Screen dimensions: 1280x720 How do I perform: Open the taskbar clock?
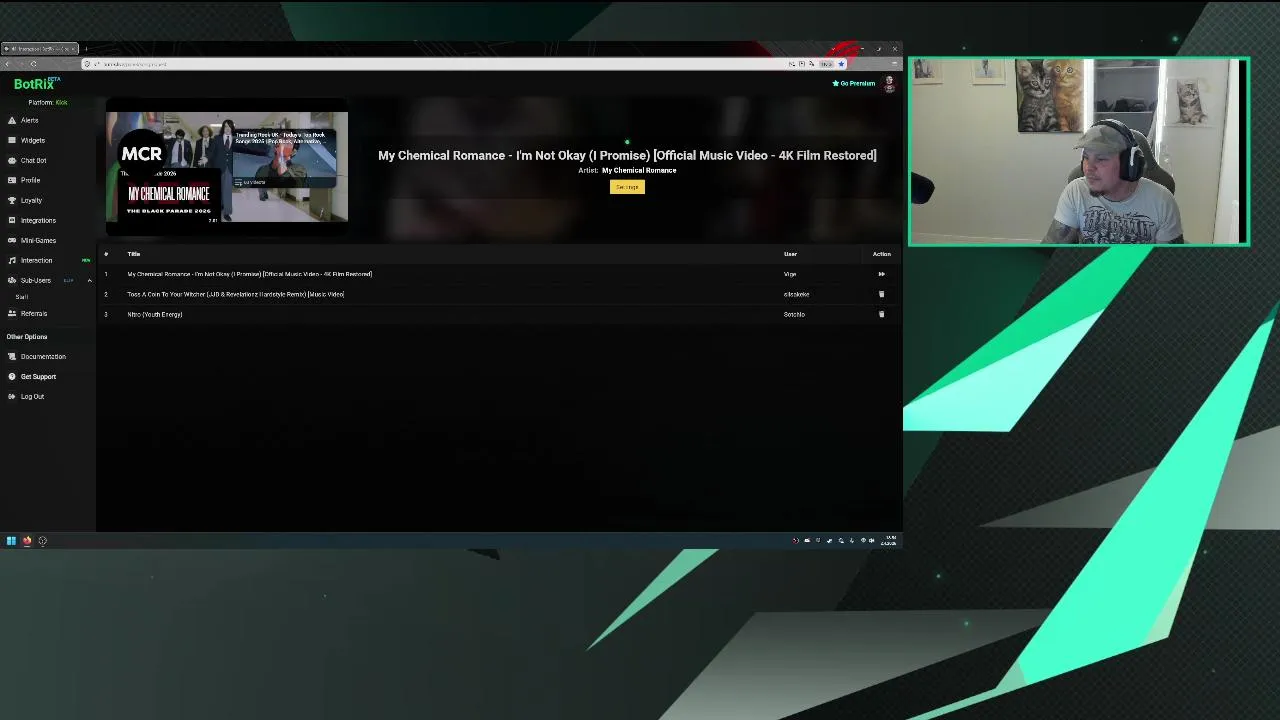pyautogui.click(x=888, y=541)
